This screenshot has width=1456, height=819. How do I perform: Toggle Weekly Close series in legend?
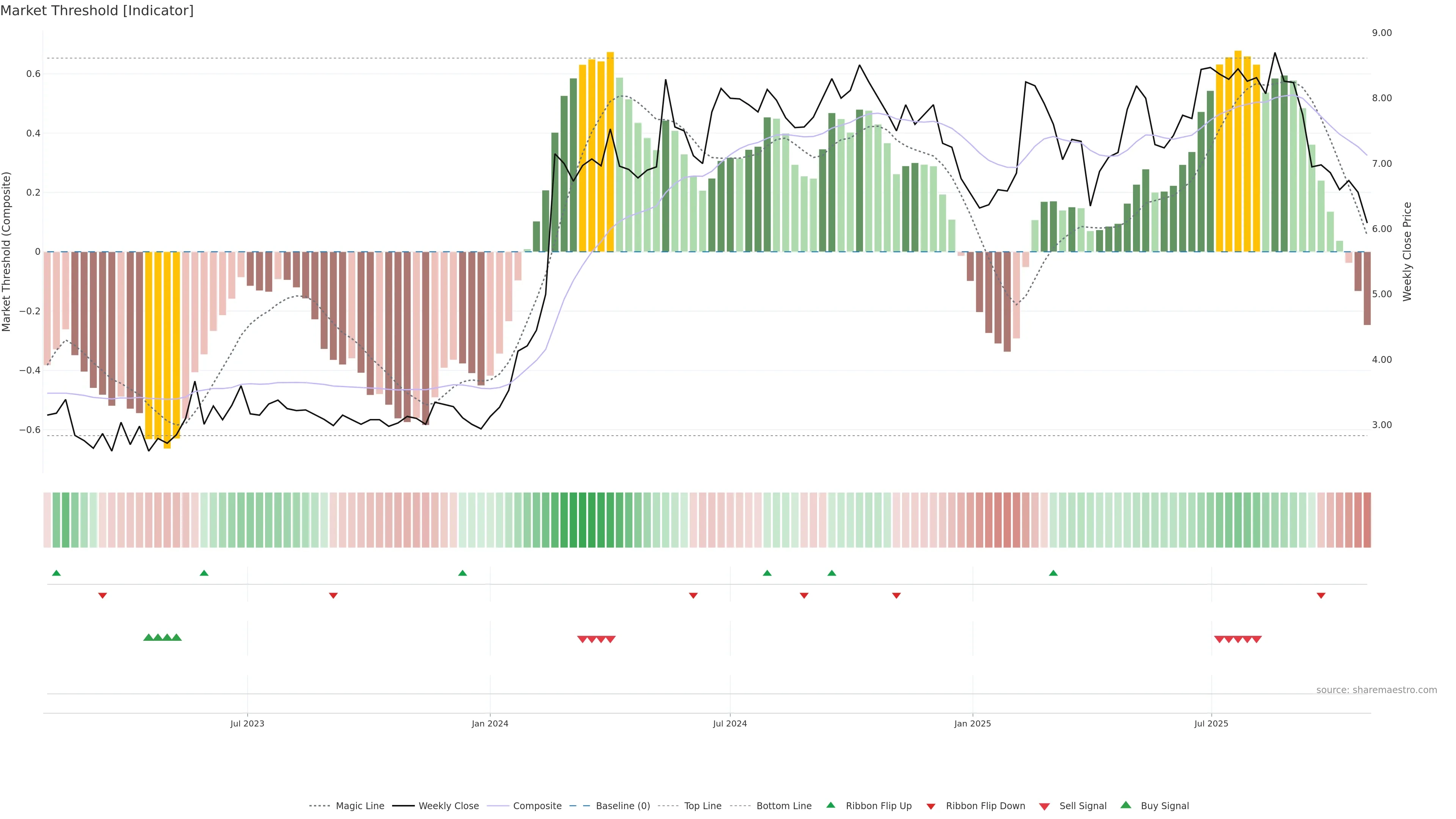click(448, 806)
